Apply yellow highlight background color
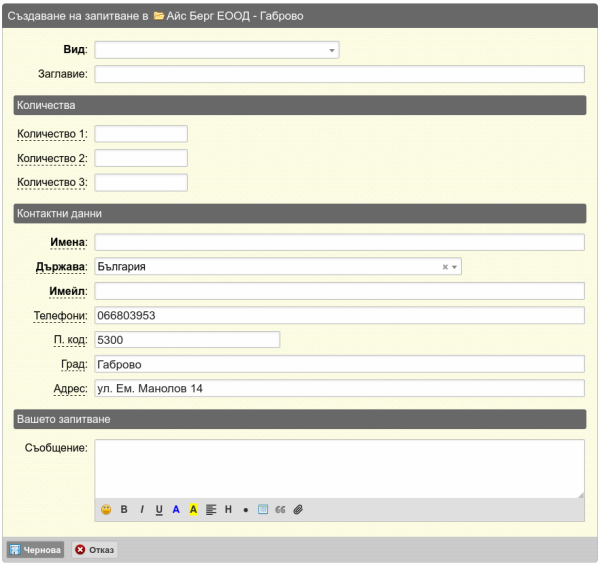The width and height of the screenshot is (600, 566). (x=194, y=509)
